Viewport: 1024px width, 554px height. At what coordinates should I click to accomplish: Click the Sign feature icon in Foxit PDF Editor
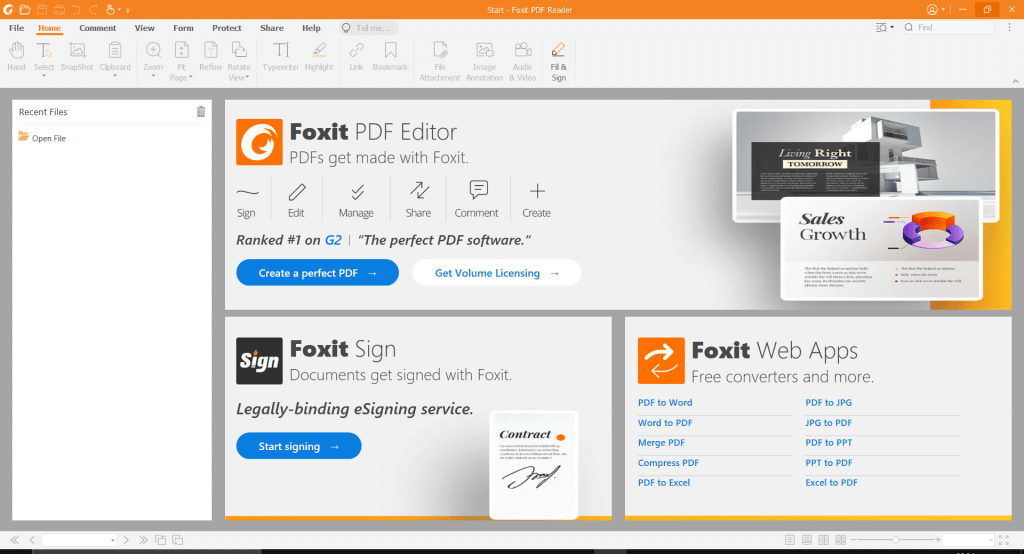click(x=247, y=192)
